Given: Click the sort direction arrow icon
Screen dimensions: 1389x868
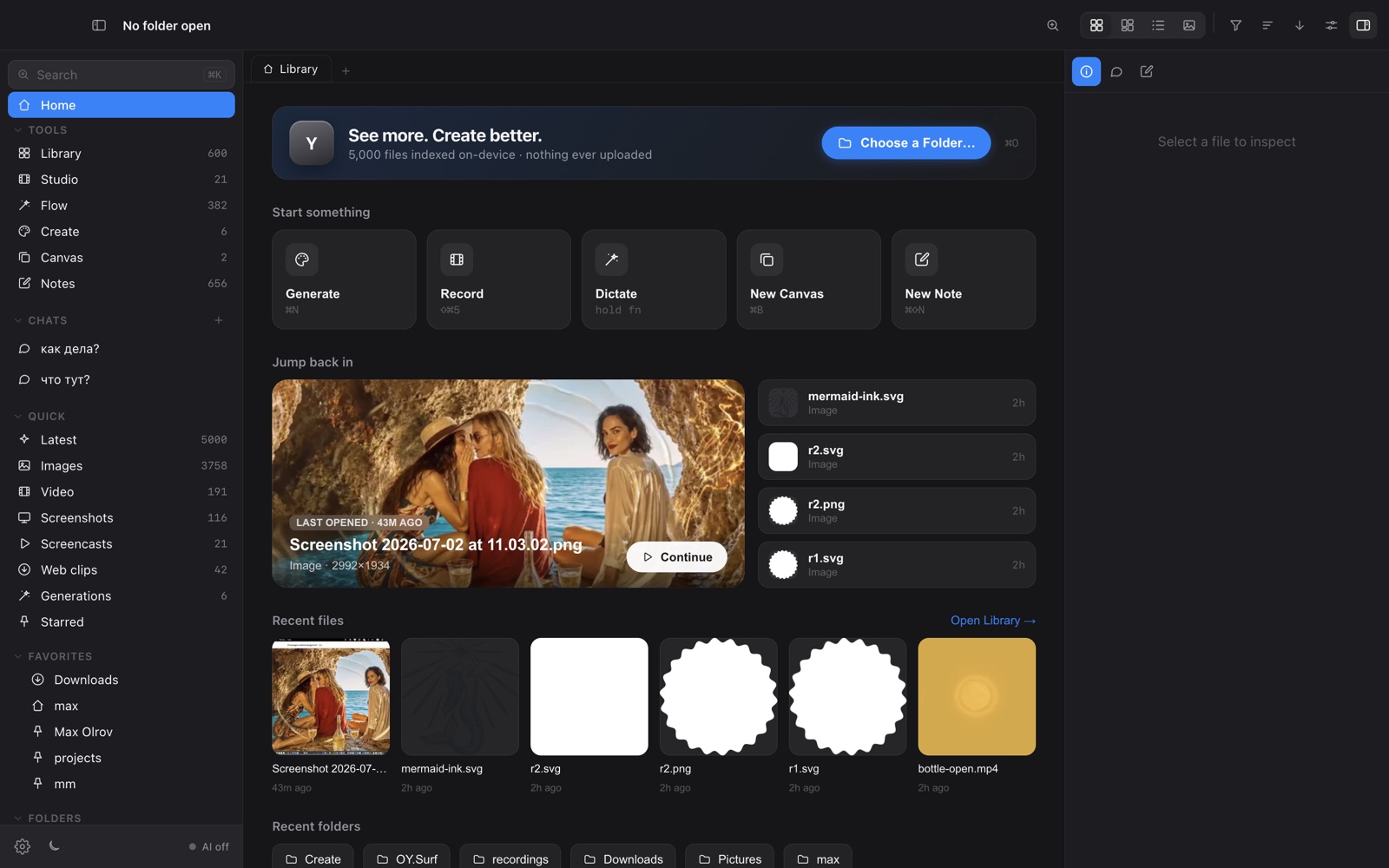Looking at the screenshot, I should (x=1300, y=25).
